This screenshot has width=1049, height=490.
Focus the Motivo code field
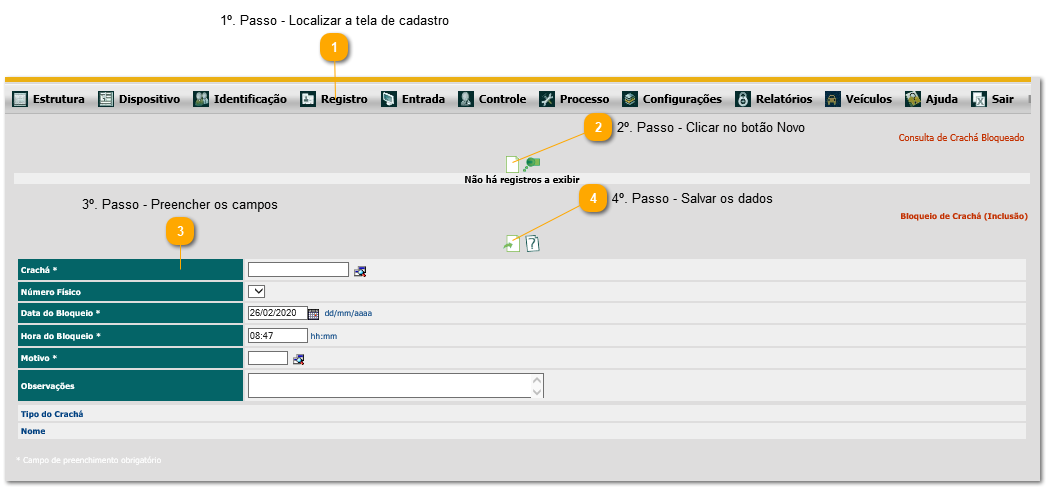coord(268,358)
